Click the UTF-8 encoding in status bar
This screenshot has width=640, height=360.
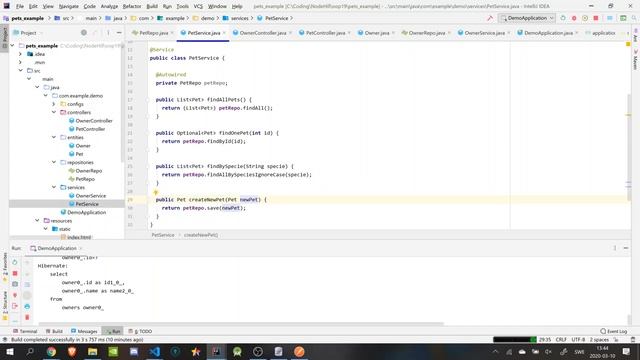coord(578,340)
